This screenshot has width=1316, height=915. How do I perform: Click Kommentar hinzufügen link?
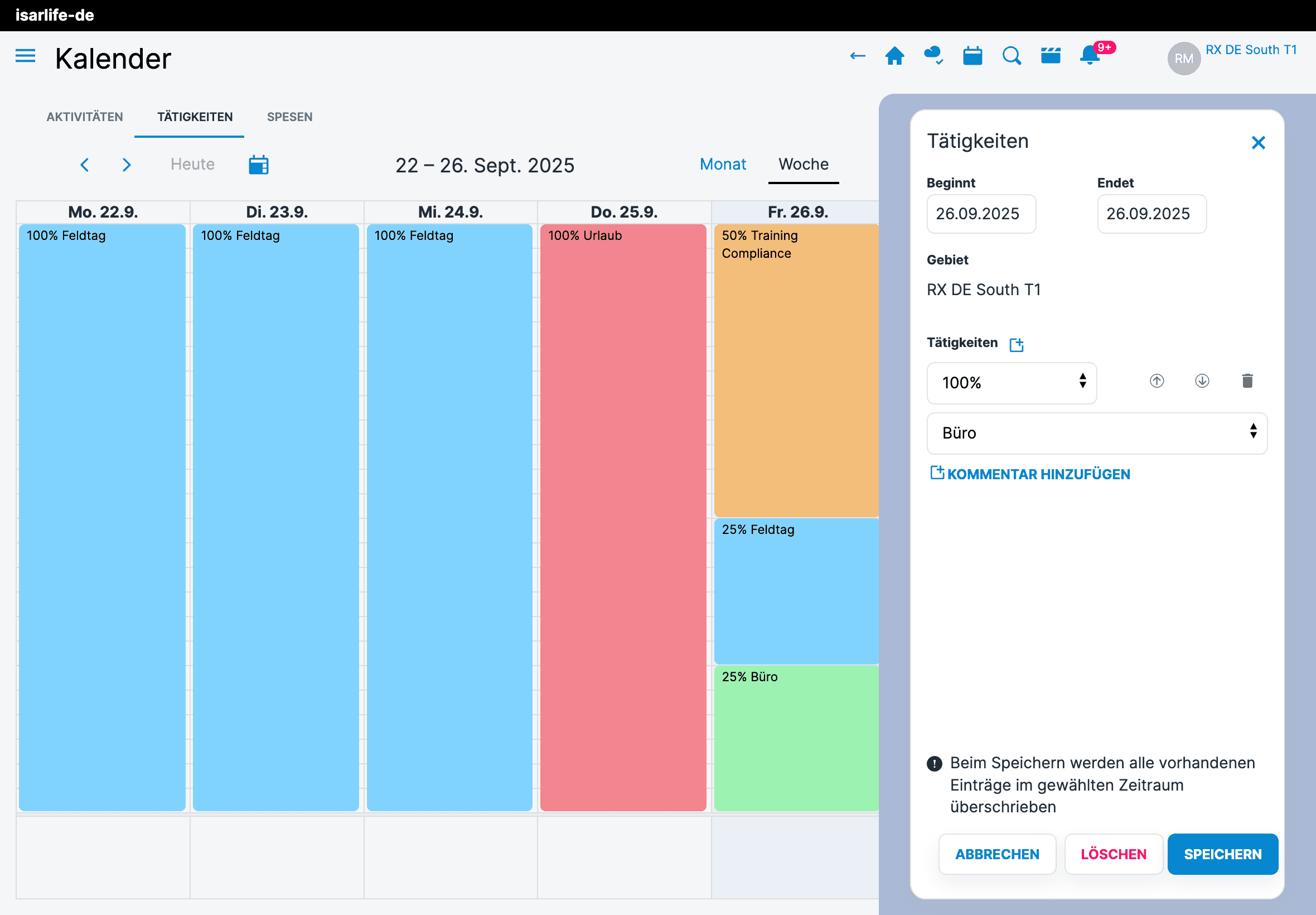(x=1029, y=474)
